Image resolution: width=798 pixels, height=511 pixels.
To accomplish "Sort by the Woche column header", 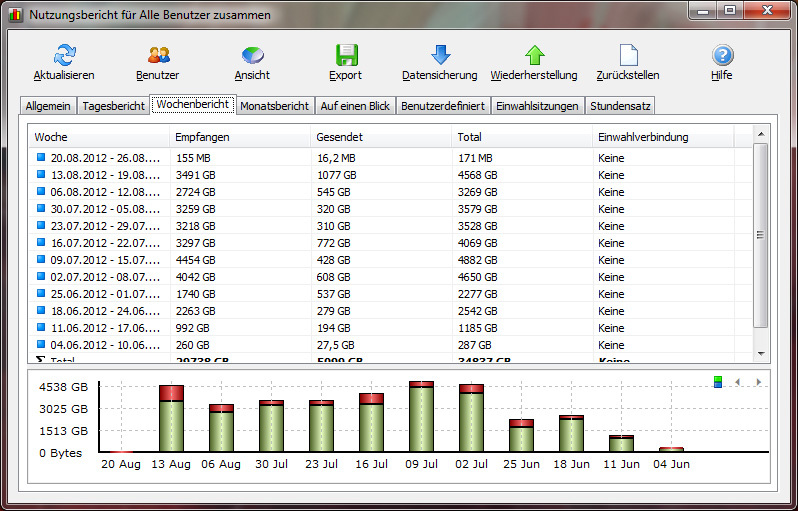I will tap(100, 137).
